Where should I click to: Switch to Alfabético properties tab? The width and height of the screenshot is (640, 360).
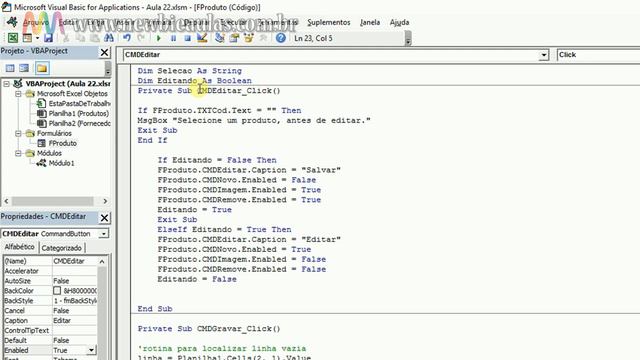coord(20,247)
